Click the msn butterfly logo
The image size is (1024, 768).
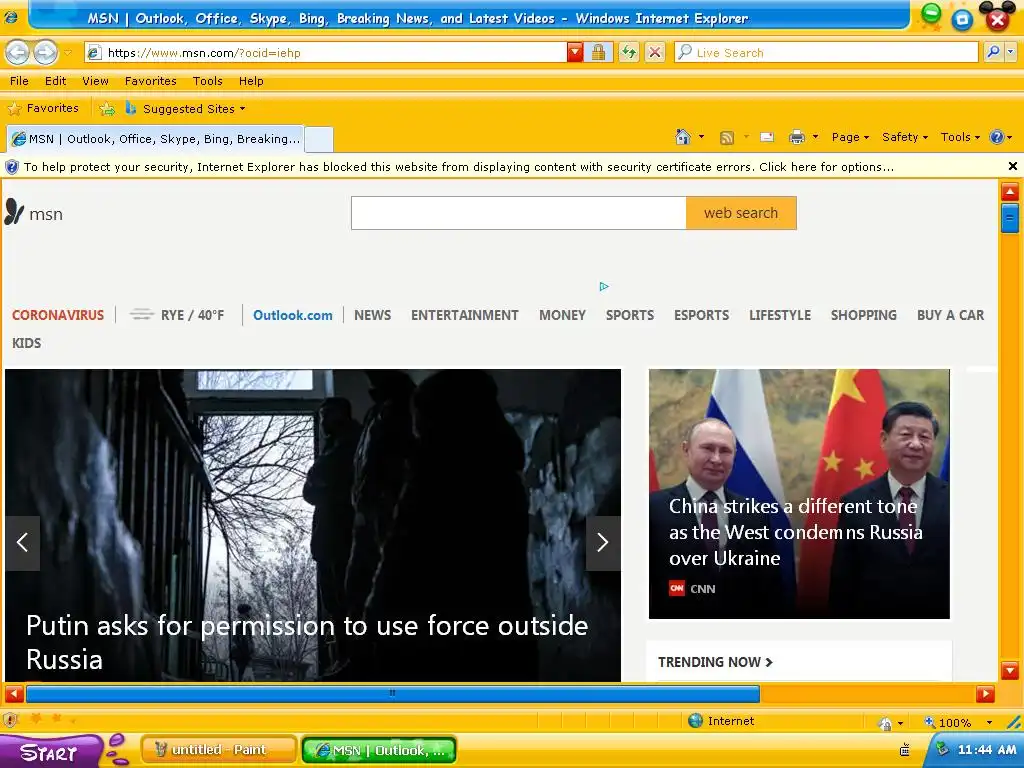[33, 213]
